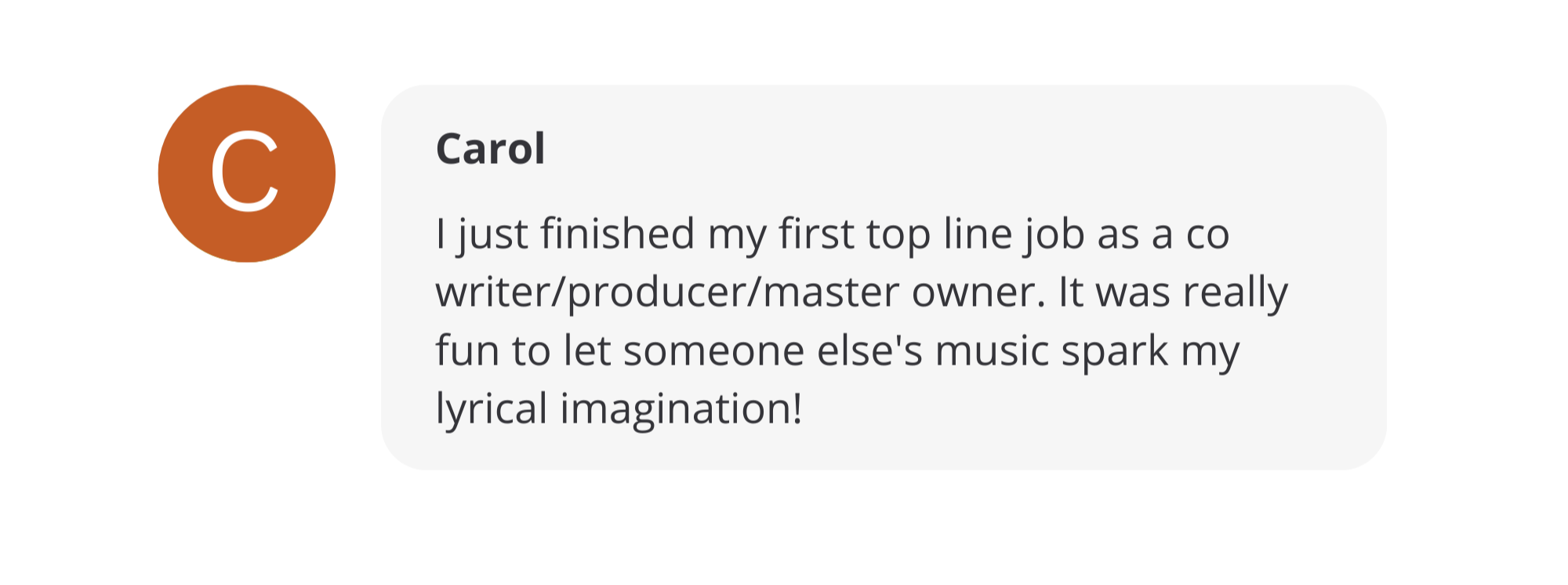The width and height of the screenshot is (1568, 585).
Task: Click the word 'spark' in the message
Action: [1114, 351]
